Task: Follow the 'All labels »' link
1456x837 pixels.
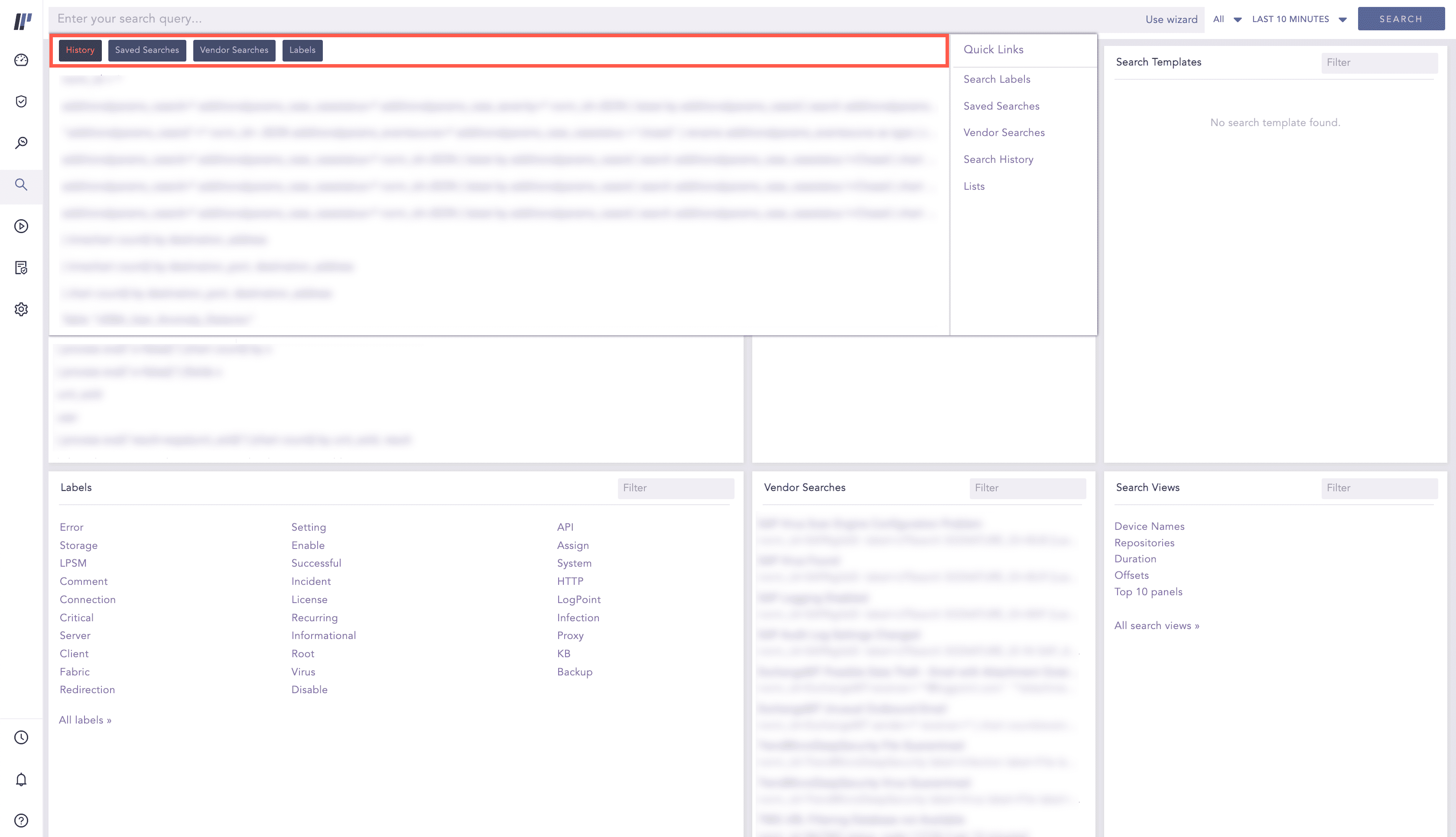Action: click(85, 719)
